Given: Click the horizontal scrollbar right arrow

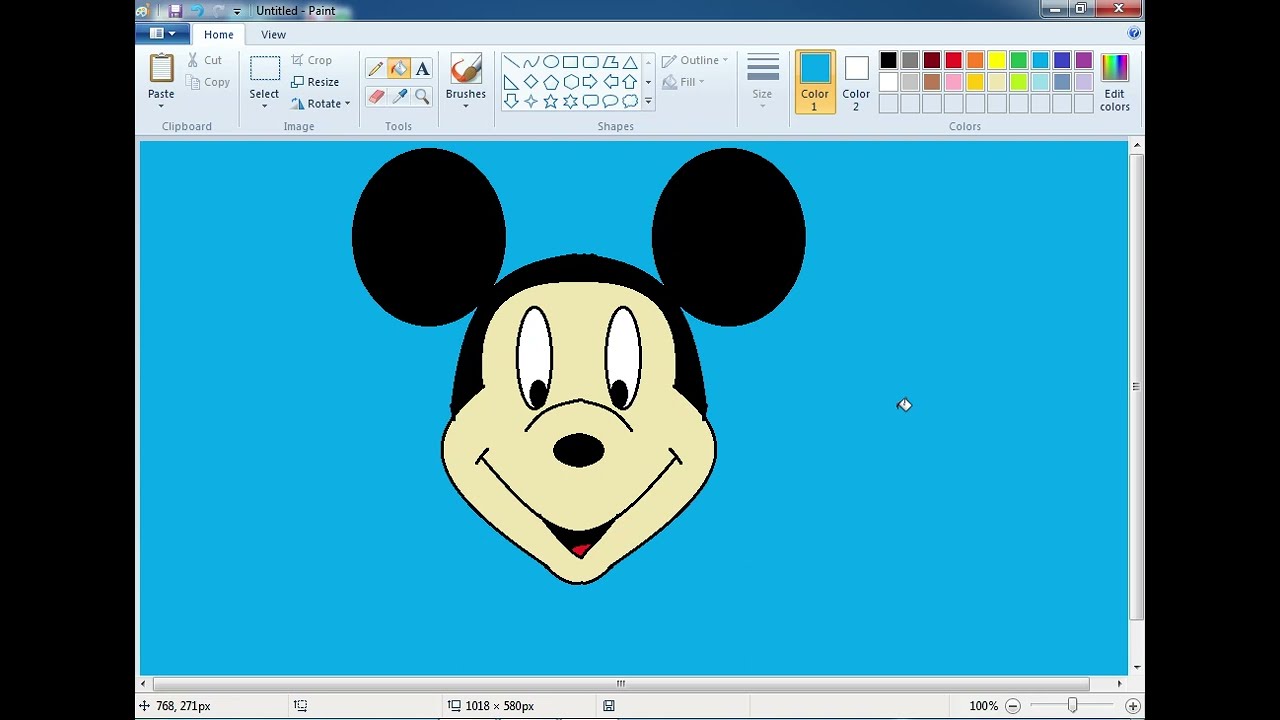Looking at the screenshot, I should [1119, 684].
